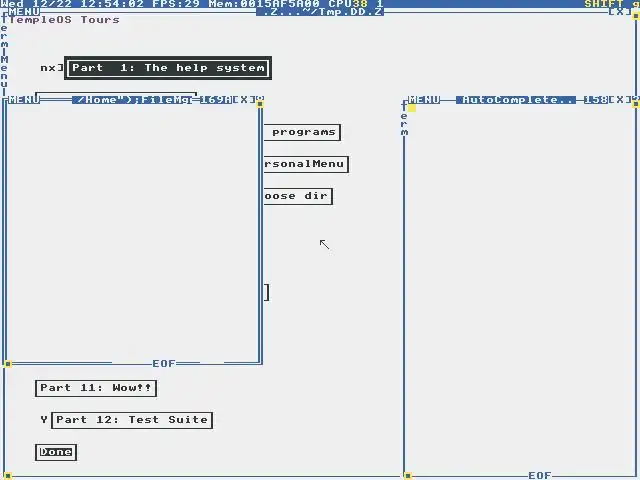This screenshot has height=480, width=640.
Task: Click the AutoComplete bottom-left horizontal scroll marker
Action: coord(408,476)
